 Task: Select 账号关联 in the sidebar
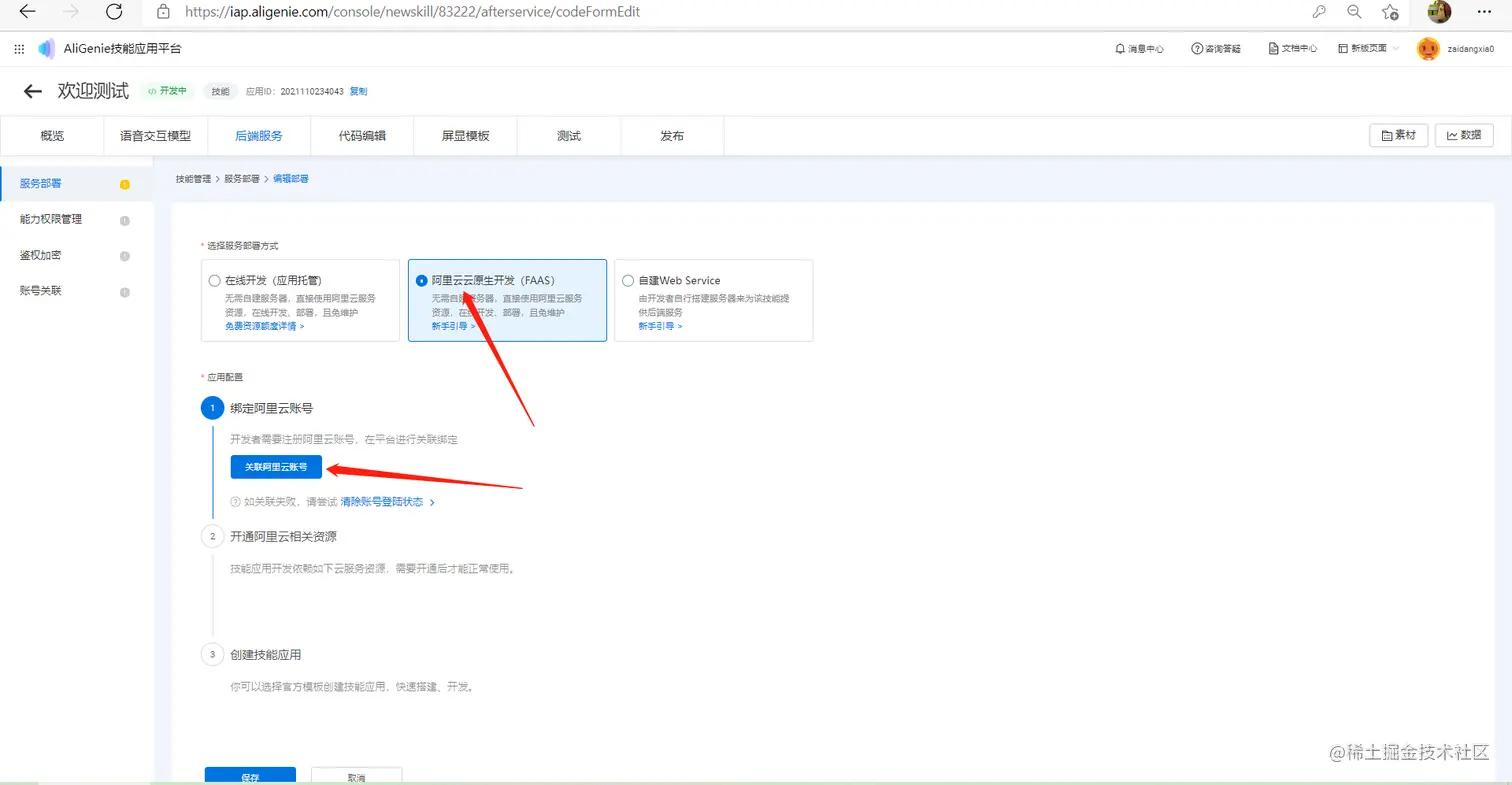point(76,291)
